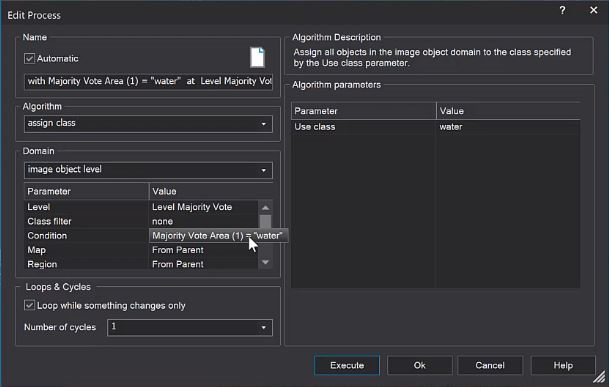Image resolution: width=609 pixels, height=387 pixels.
Task: Click the document icon in the Name section
Action: pos(257,57)
